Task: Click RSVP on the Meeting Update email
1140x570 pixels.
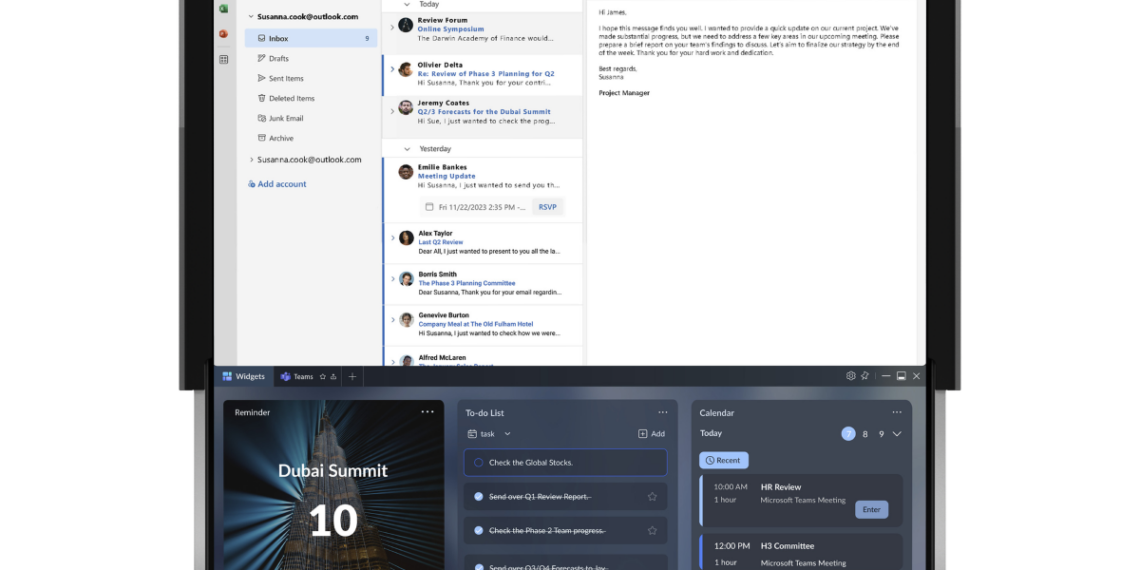Action: [547, 207]
